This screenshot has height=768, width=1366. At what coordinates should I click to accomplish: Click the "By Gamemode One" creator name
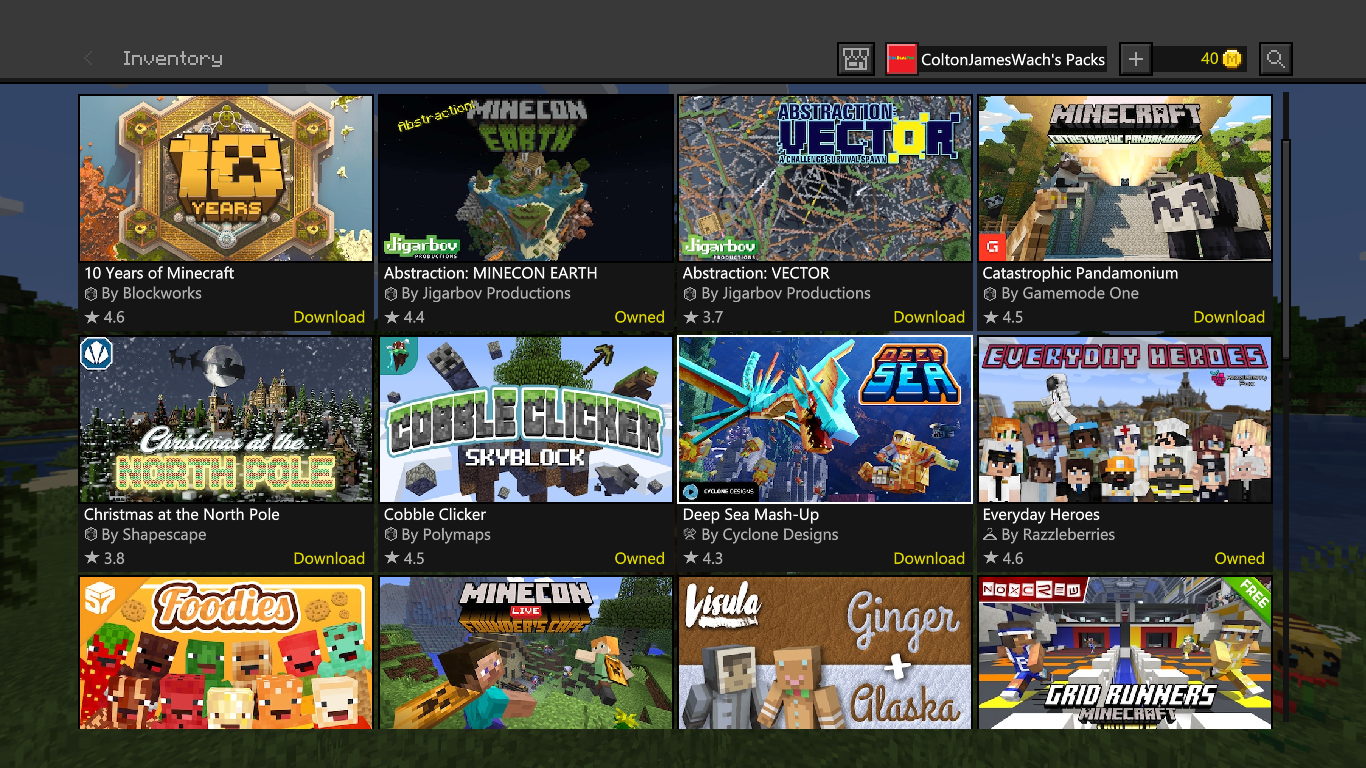(1070, 294)
